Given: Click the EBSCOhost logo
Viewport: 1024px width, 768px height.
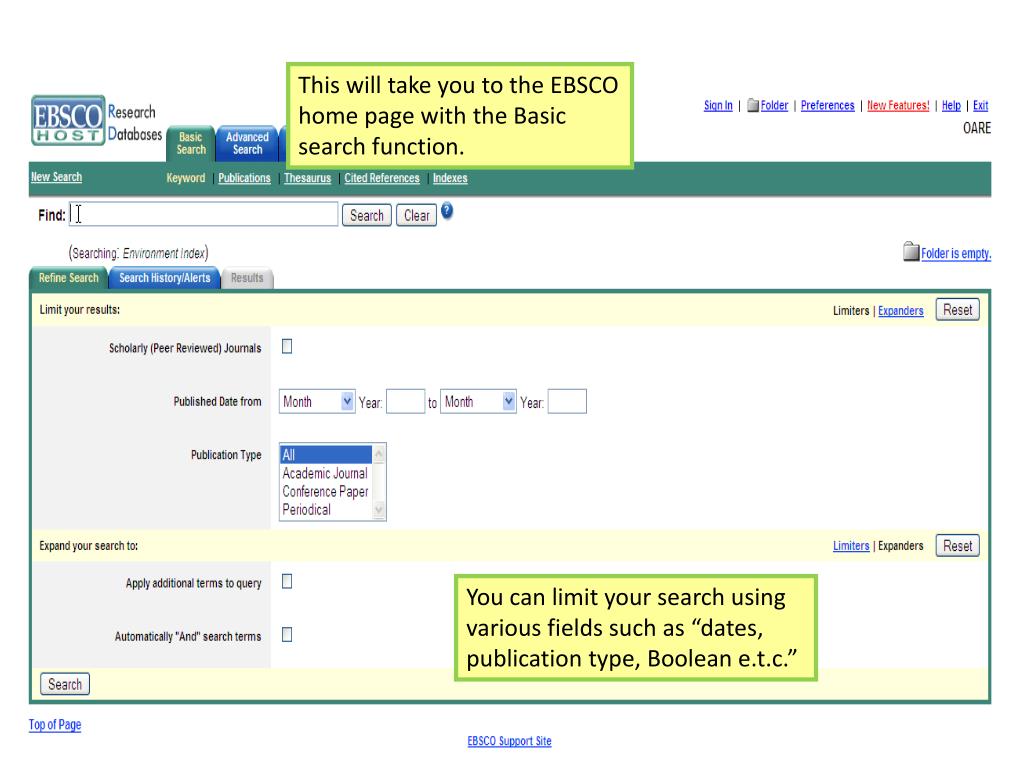Looking at the screenshot, I should pos(68,120).
